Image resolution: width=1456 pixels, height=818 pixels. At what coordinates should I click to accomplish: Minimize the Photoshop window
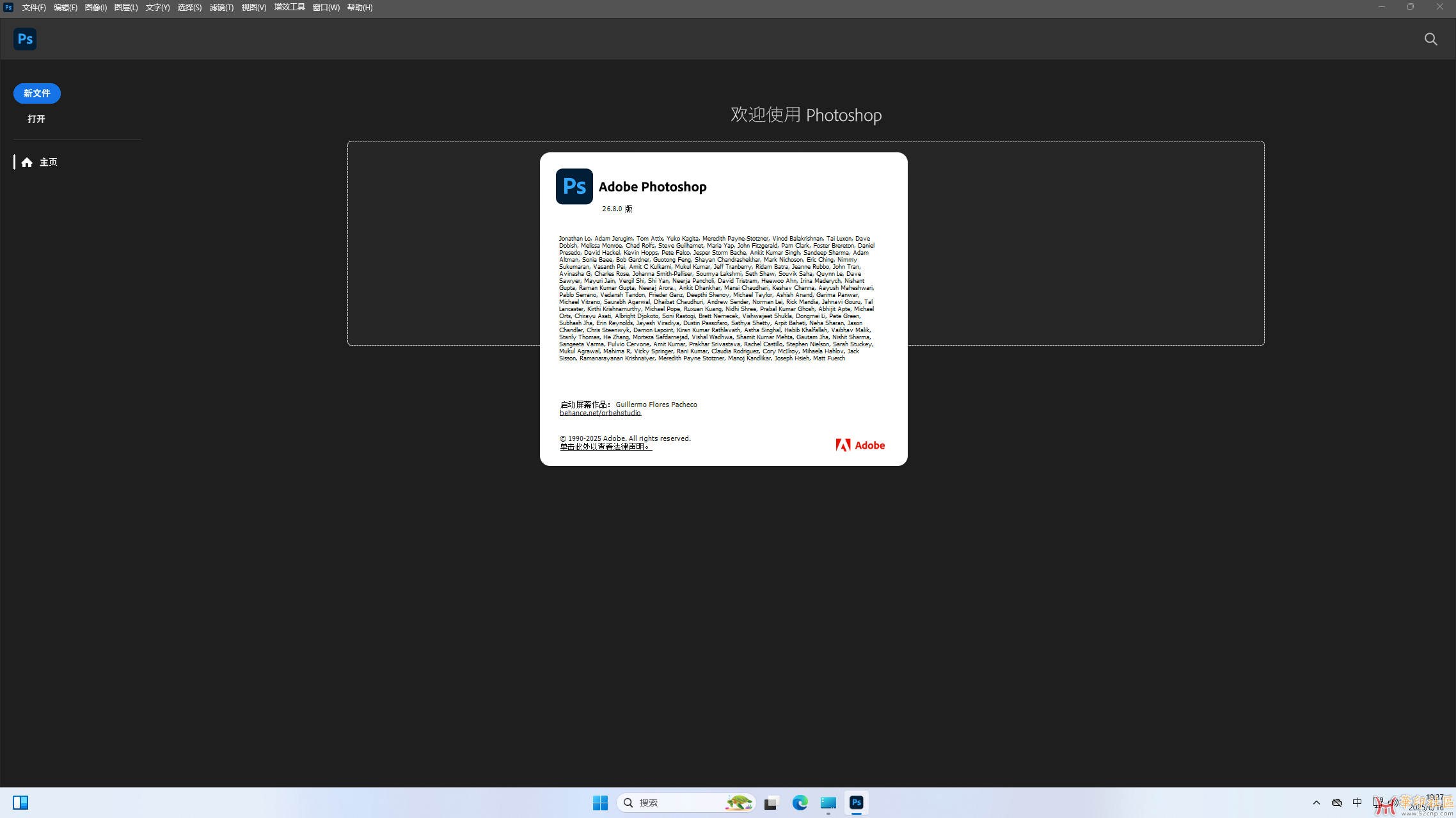click(1382, 7)
